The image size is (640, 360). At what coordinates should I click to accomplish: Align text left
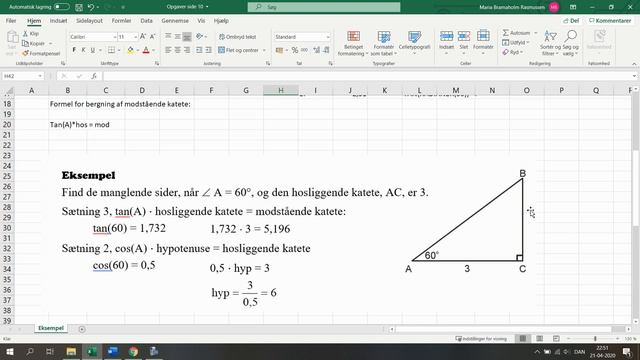168,50
